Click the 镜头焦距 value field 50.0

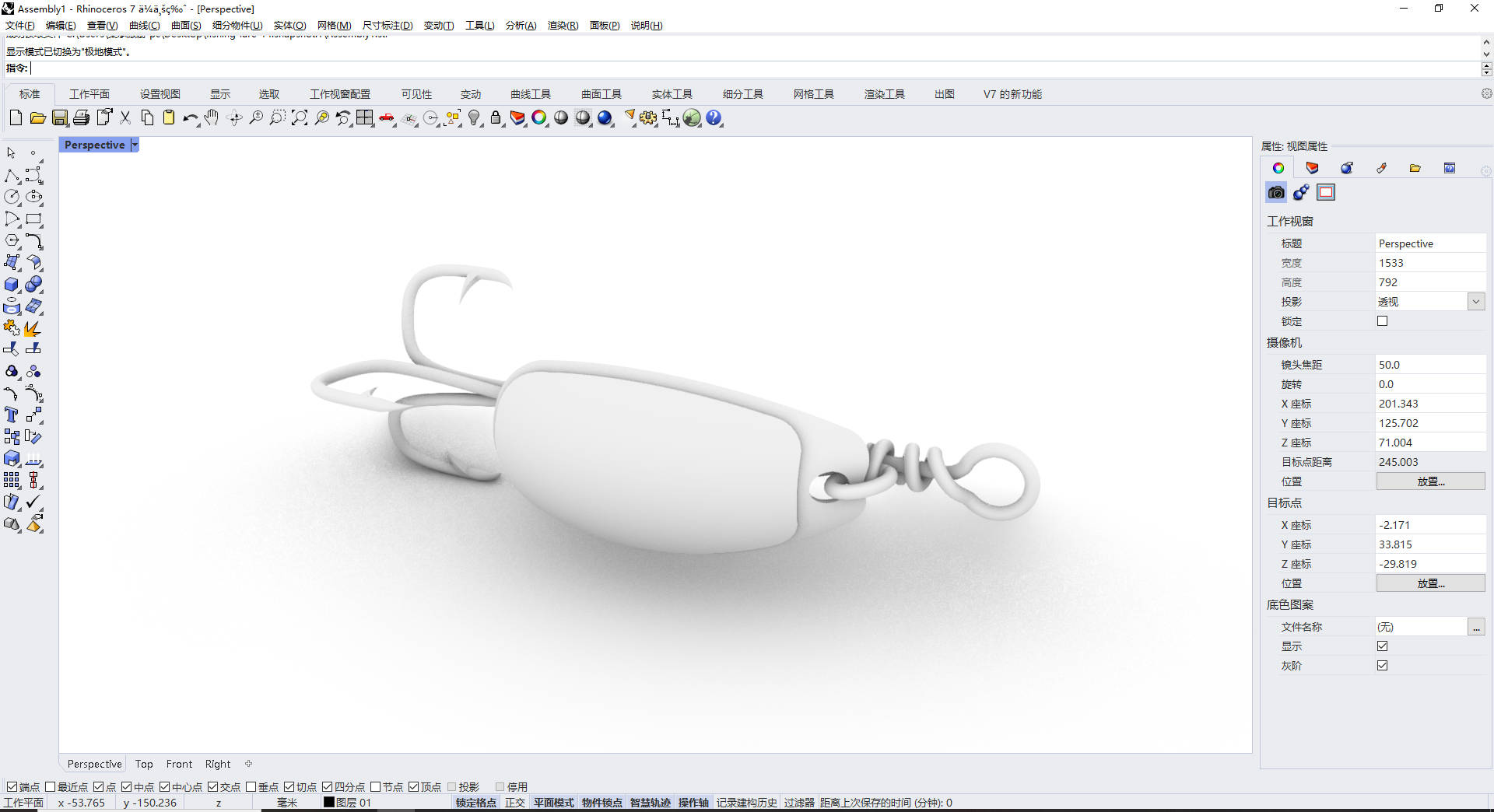pos(1430,365)
